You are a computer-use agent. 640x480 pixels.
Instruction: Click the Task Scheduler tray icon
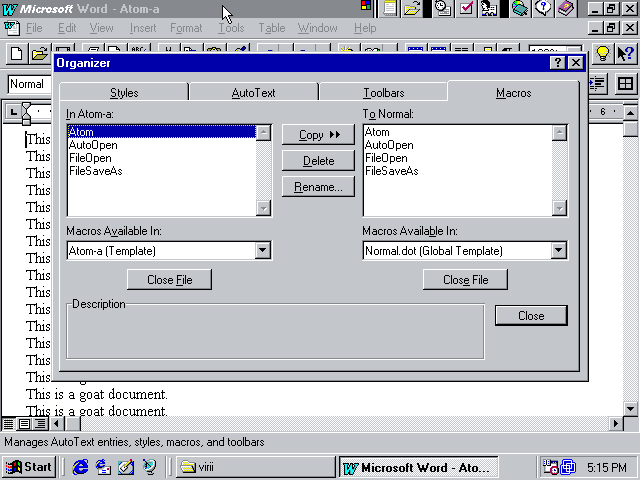pyautogui.click(x=550, y=467)
